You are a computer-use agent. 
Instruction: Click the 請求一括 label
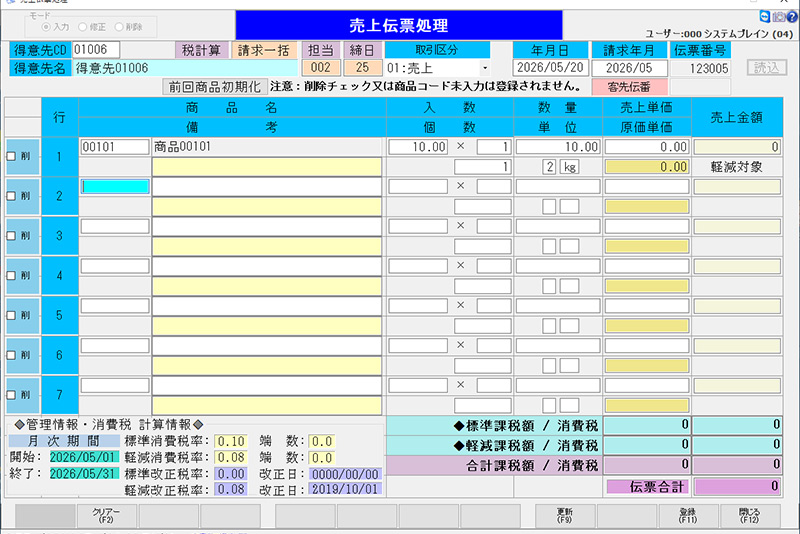tap(264, 50)
